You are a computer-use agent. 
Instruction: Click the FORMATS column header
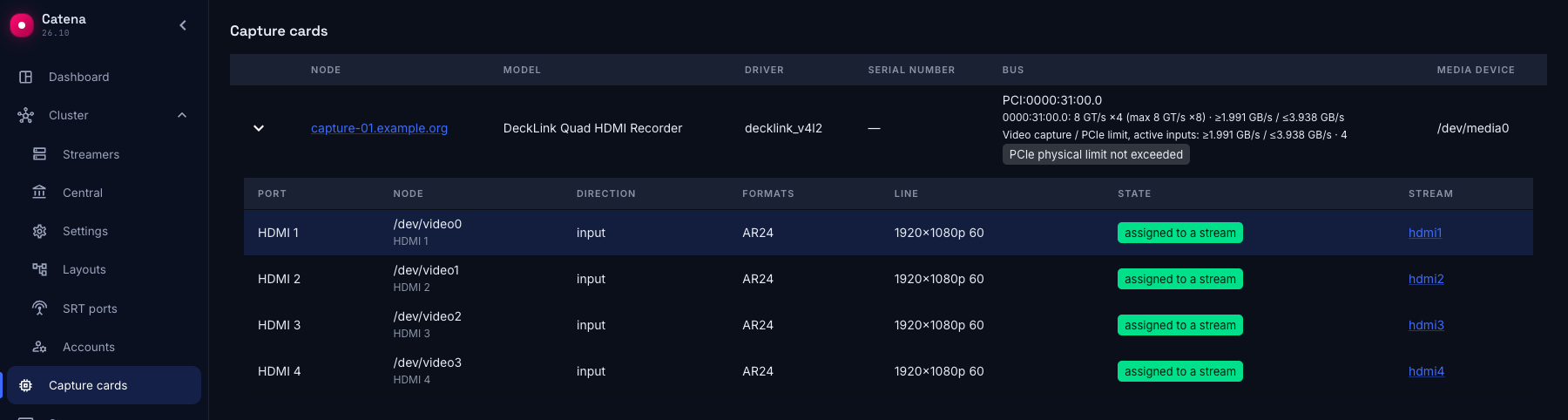click(x=767, y=193)
